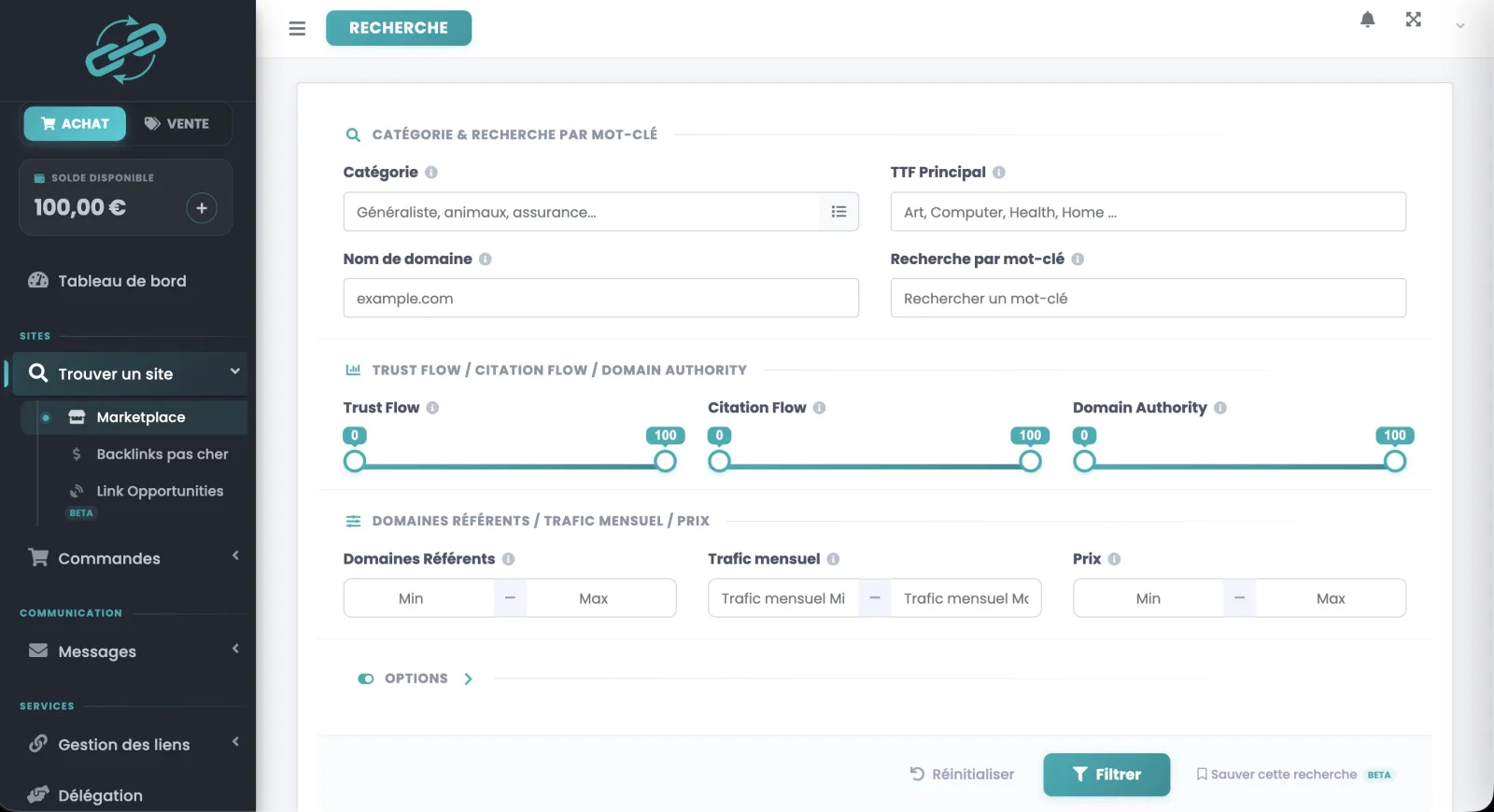Open Link Opportunities

(x=160, y=491)
